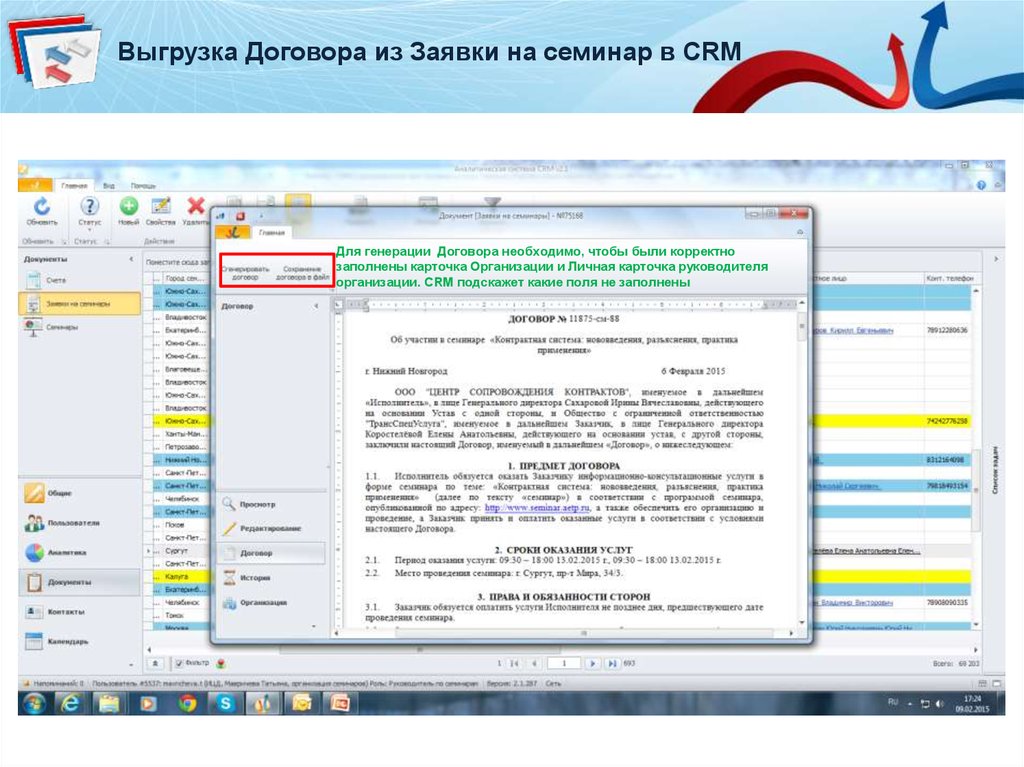The image size is (1024, 767).
Task: Click the page number input field
Action: click(x=564, y=663)
